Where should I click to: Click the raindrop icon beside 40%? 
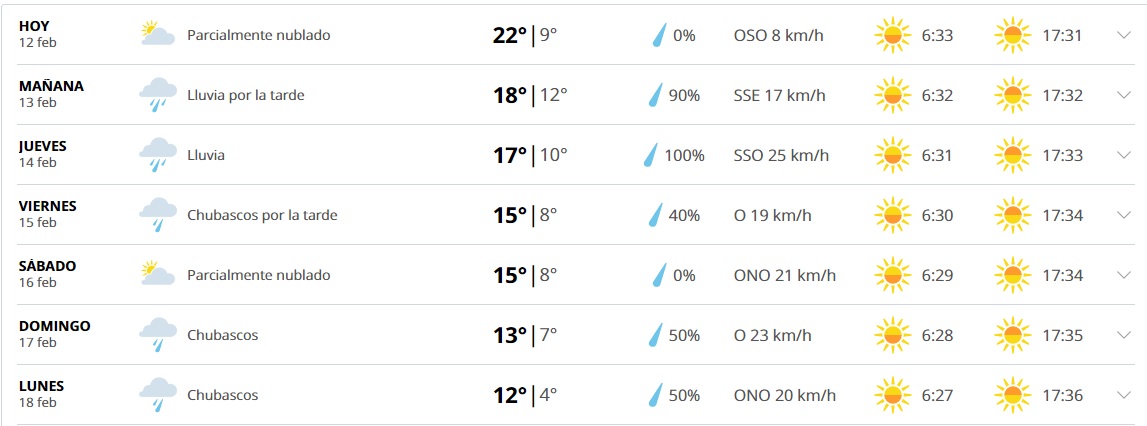click(x=656, y=215)
